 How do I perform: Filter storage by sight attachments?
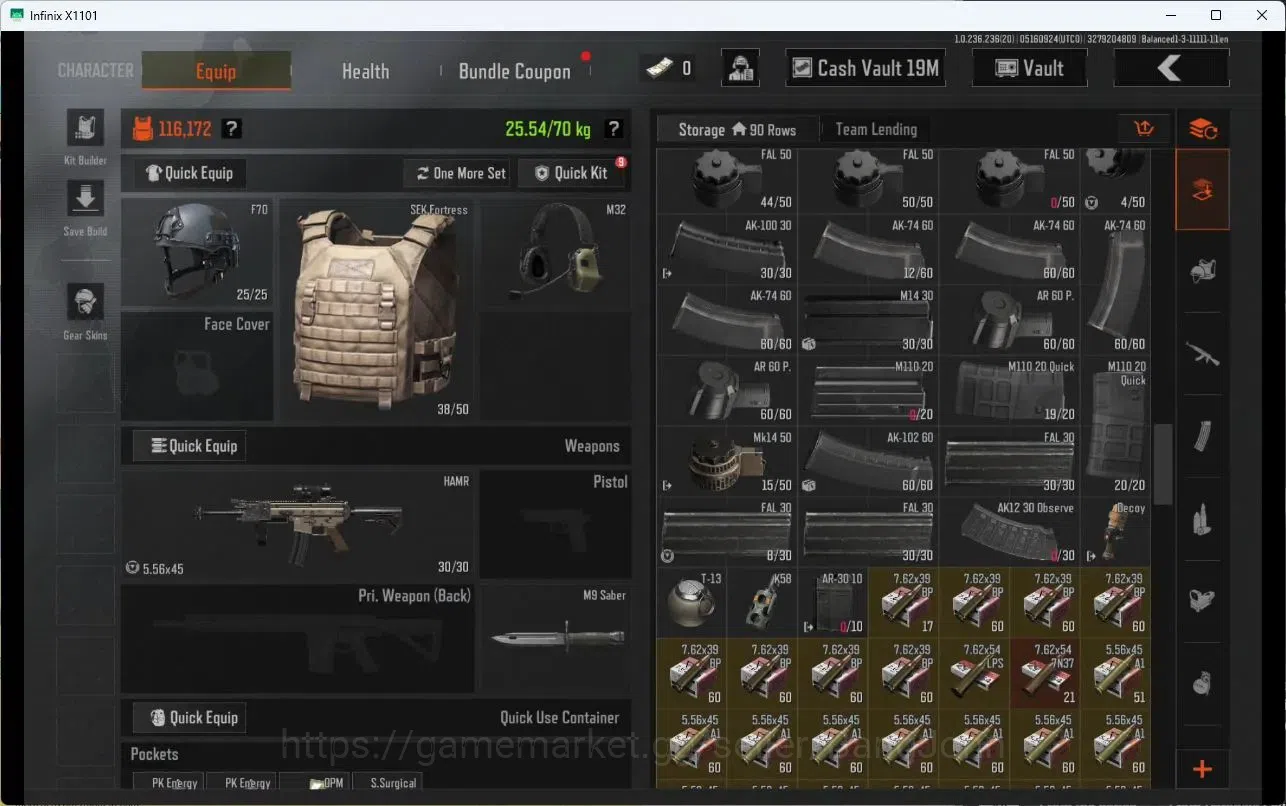pyautogui.click(x=1202, y=601)
